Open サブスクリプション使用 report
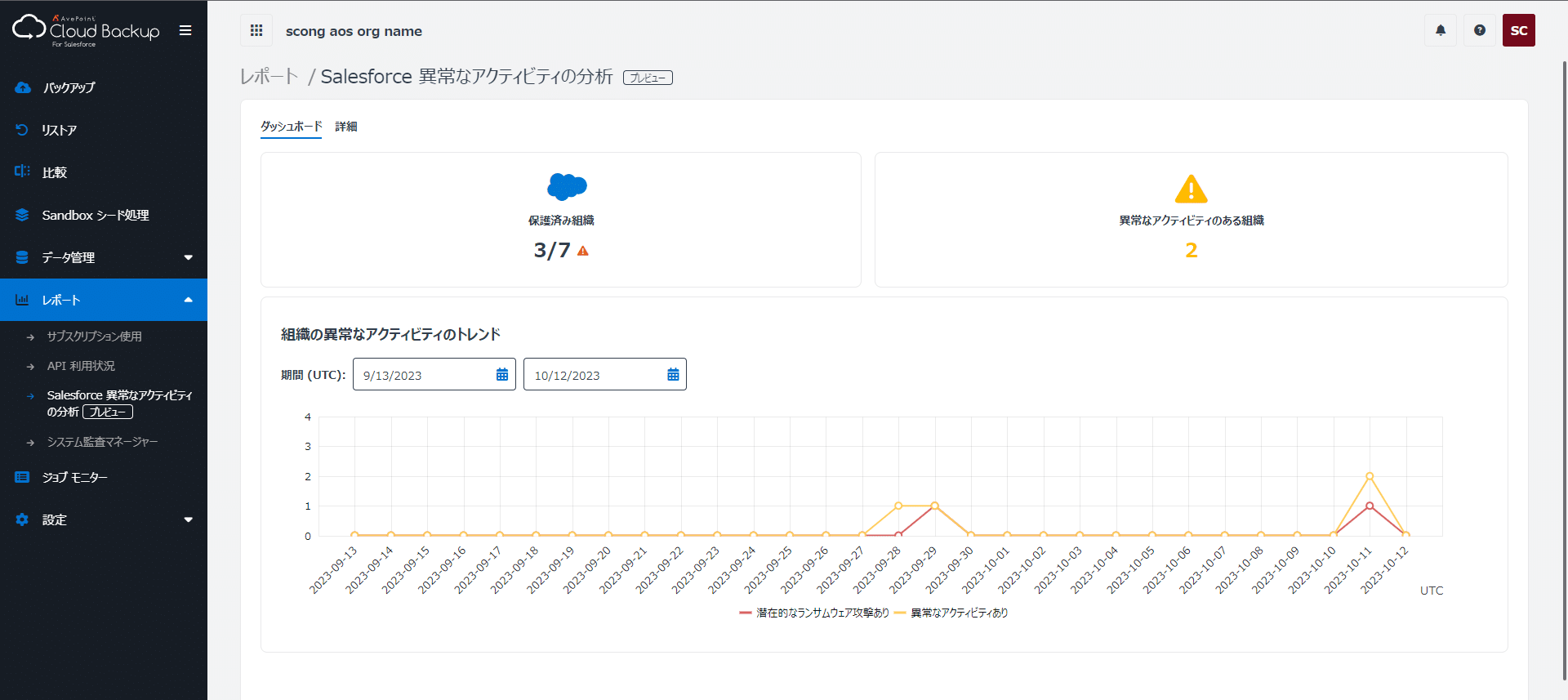Image resolution: width=1568 pixels, height=700 pixels. (94, 337)
